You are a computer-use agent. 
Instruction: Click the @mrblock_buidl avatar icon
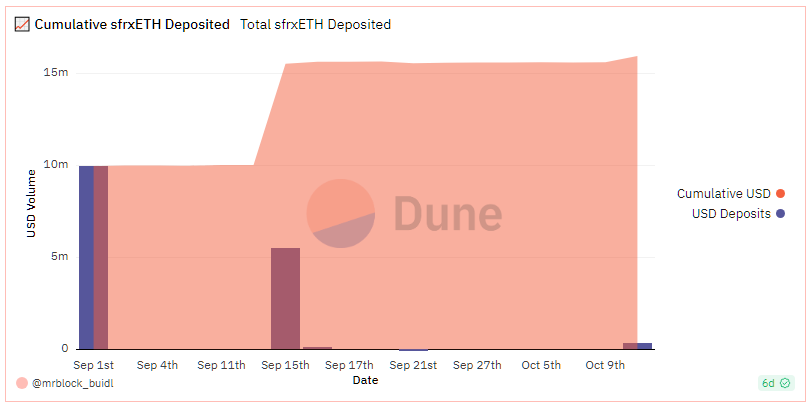coord(22,383)
